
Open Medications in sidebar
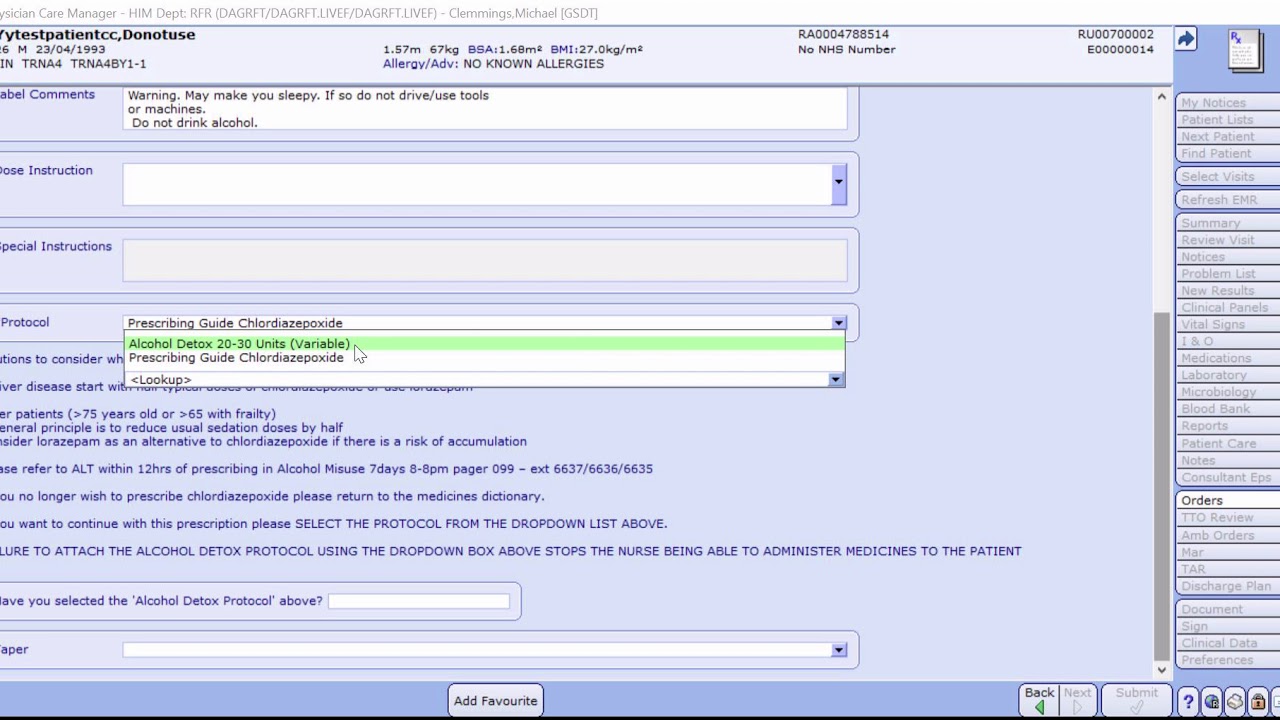point(1228,358)
